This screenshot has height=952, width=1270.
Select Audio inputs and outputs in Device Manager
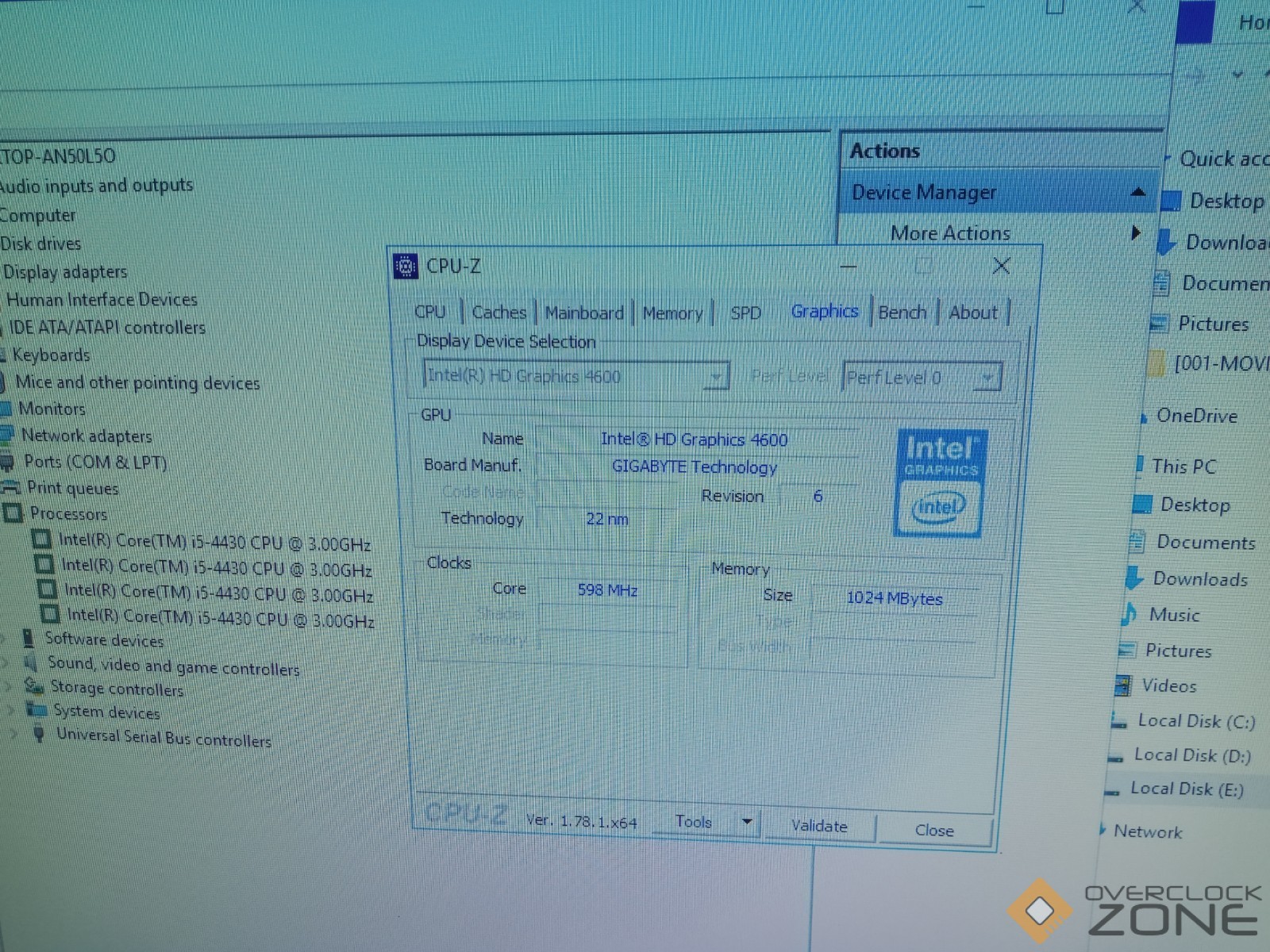[96, 186]
